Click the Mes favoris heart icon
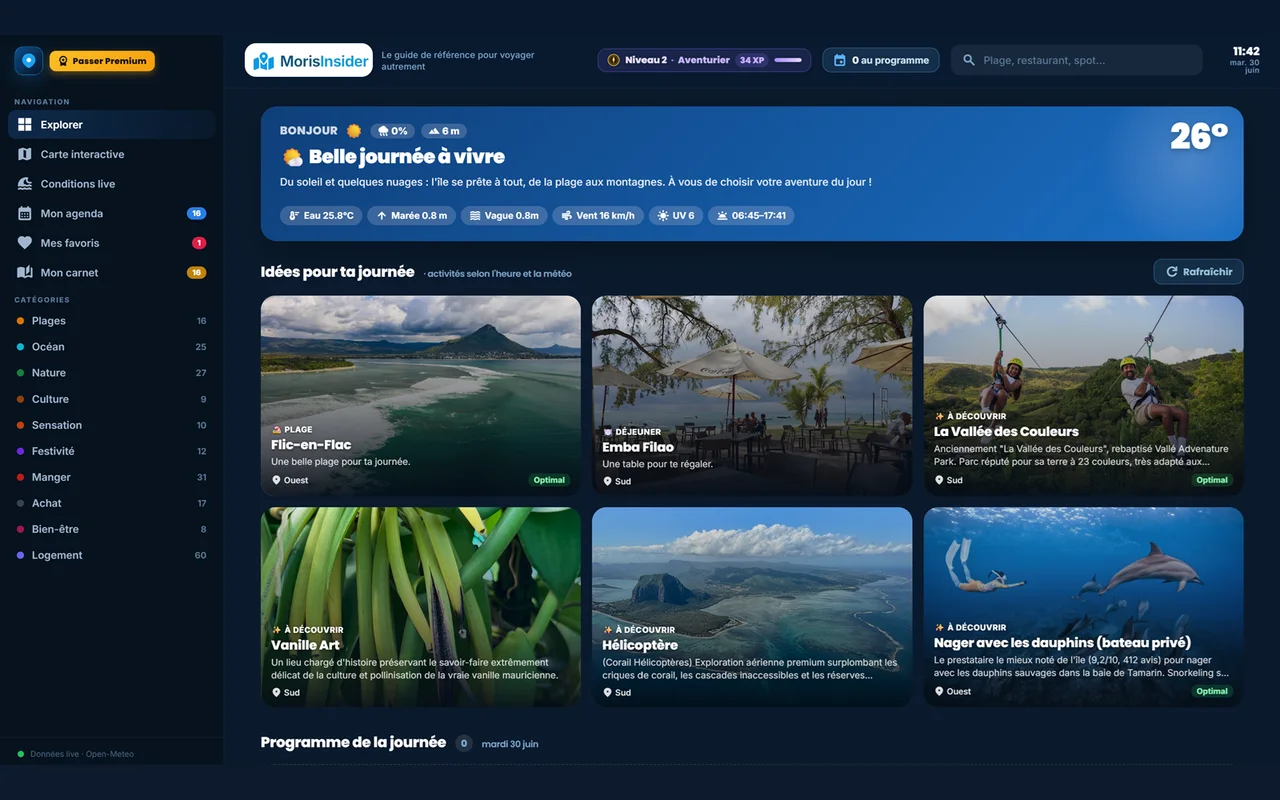This screenshot has height=800, width=1280. [25, 243]
